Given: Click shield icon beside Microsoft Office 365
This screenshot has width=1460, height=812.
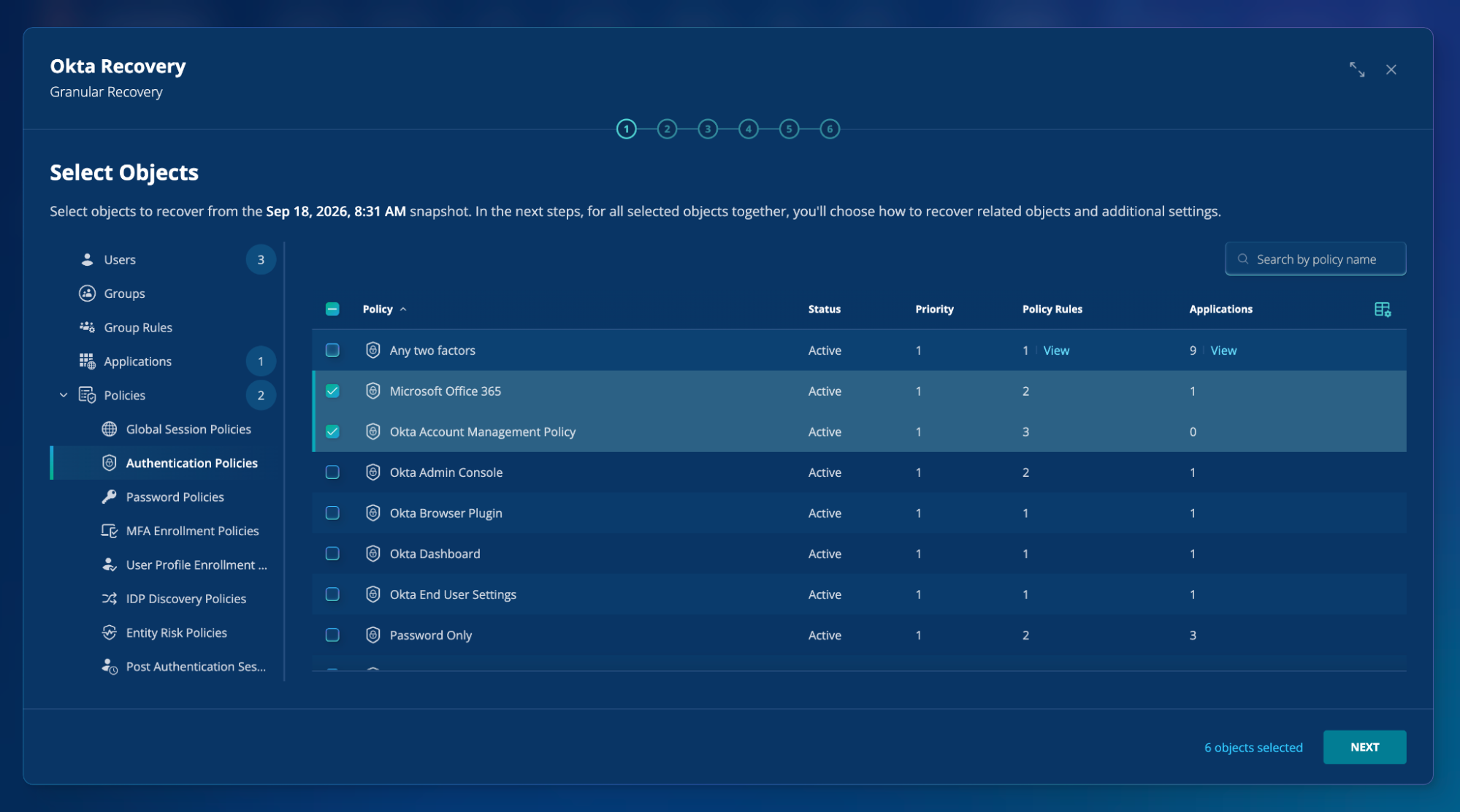Looking at the screenshot, I should (x=373, y=391).
